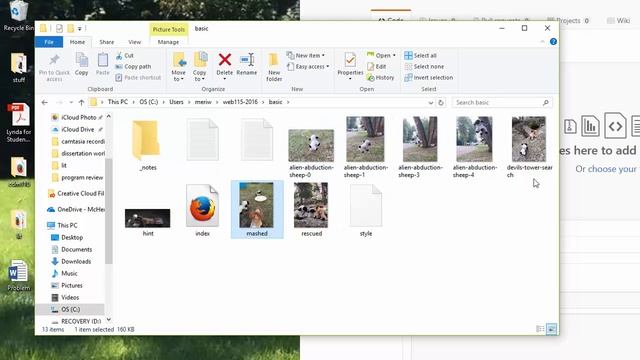Select Creative Cloud Files in navigation pane
Image resolution: width=640 pixels, height=360 pixels.
pos(76,193)
